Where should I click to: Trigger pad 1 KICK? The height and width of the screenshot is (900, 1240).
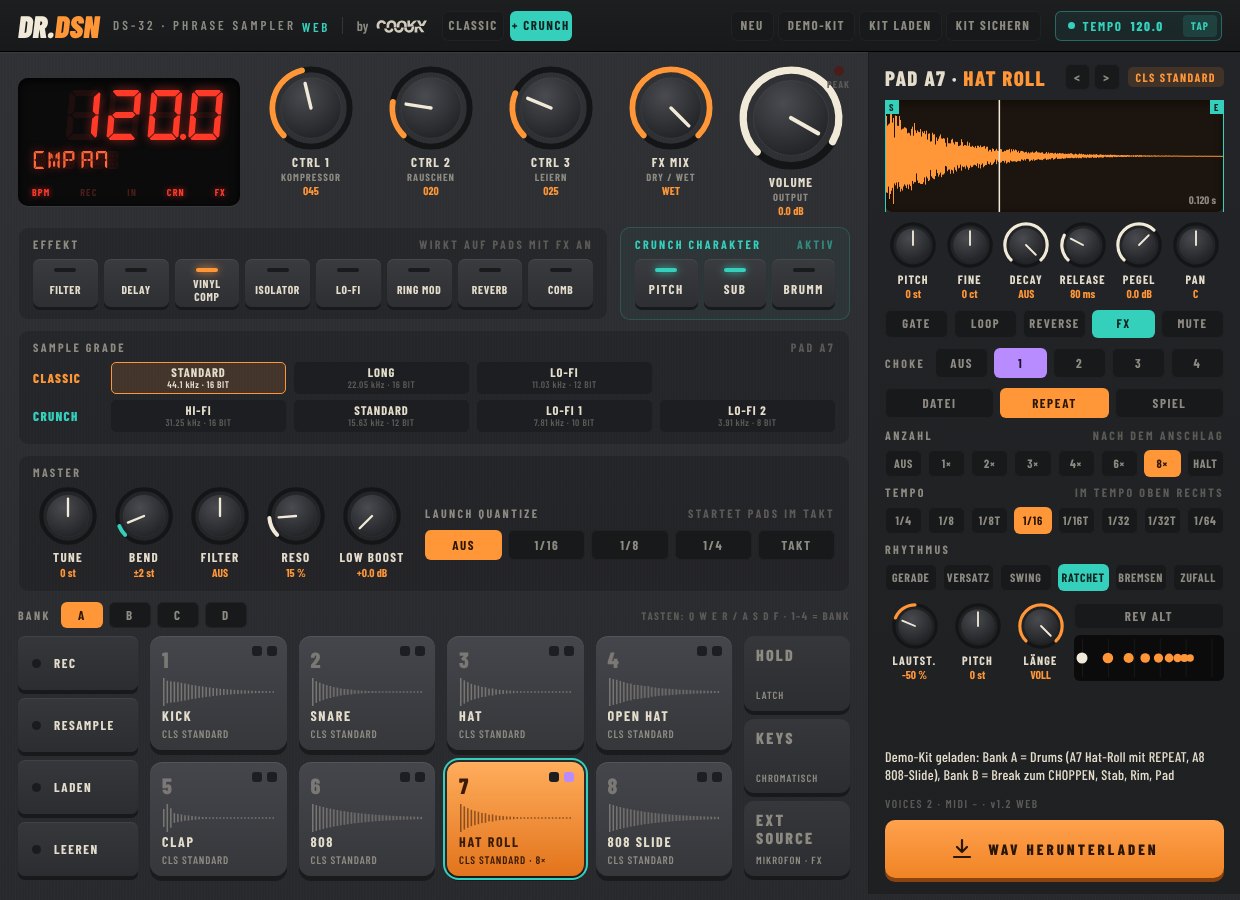tap(218, 693)
